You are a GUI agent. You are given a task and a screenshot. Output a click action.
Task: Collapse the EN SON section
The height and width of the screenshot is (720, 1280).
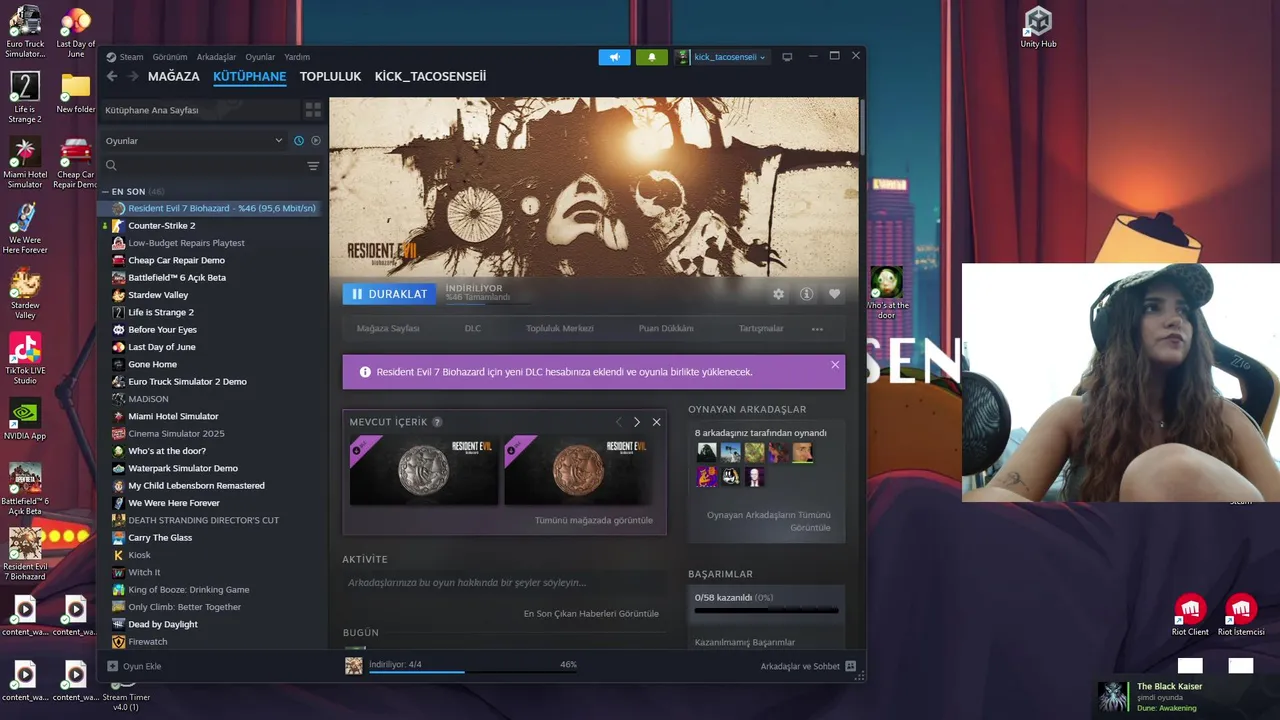click(x=133, y=191)
